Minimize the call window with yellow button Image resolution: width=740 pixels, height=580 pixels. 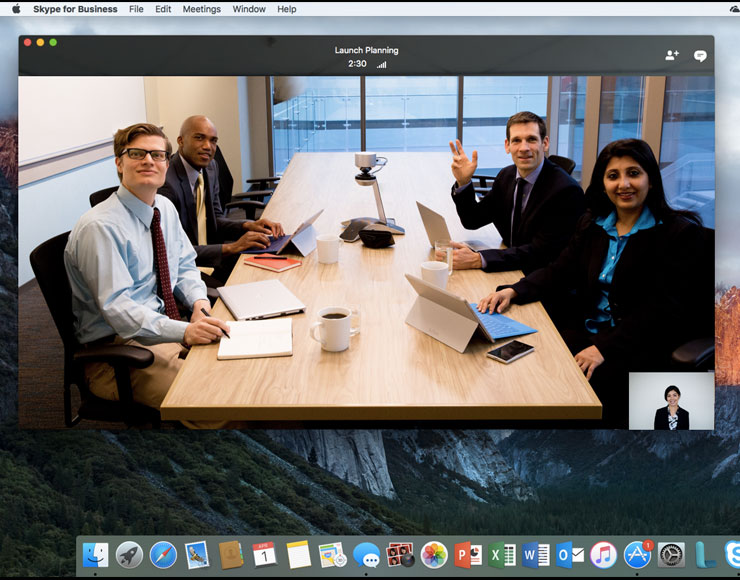click(40, 42)
